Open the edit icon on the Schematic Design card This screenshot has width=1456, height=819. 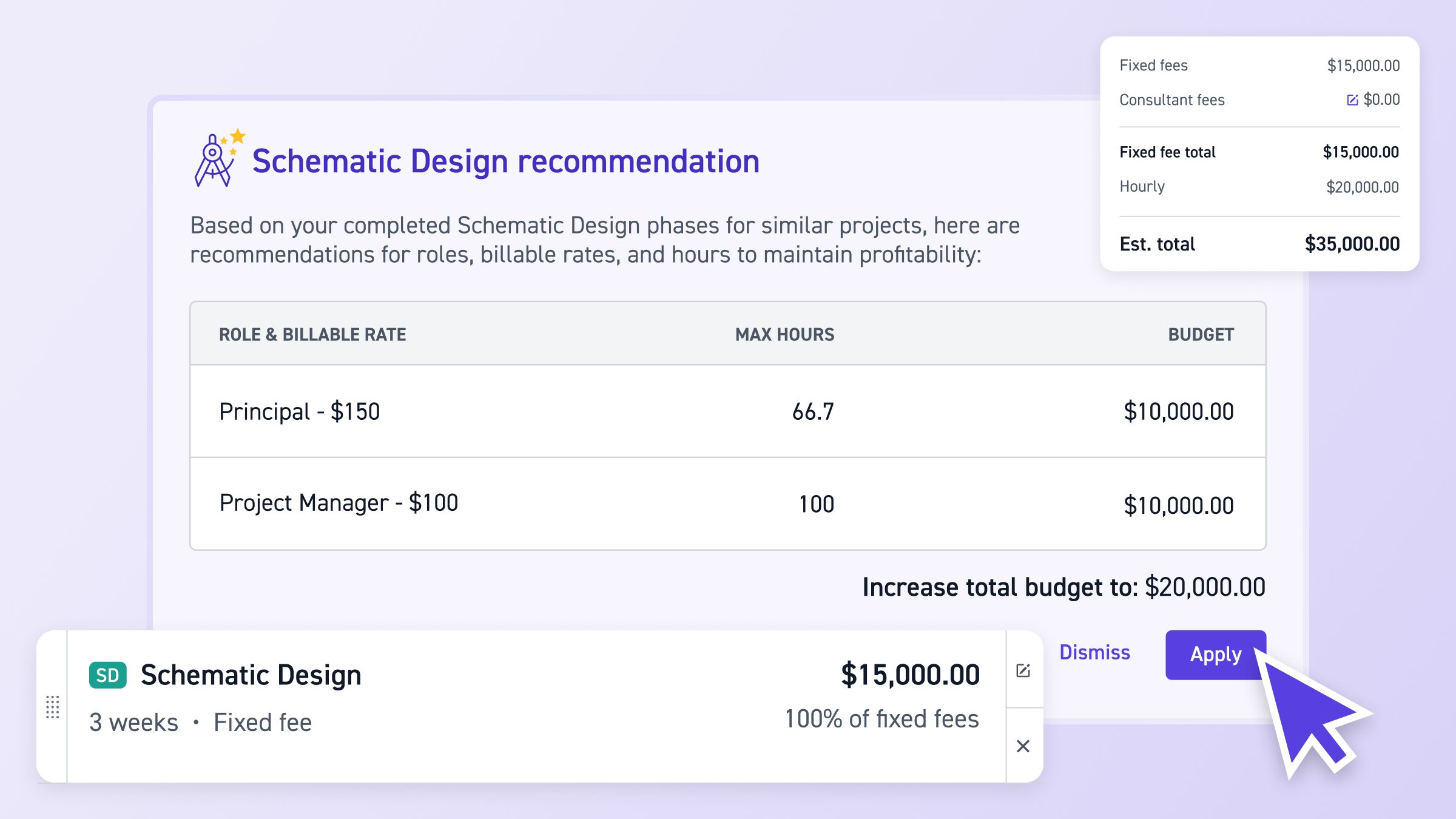(1023, 670)
